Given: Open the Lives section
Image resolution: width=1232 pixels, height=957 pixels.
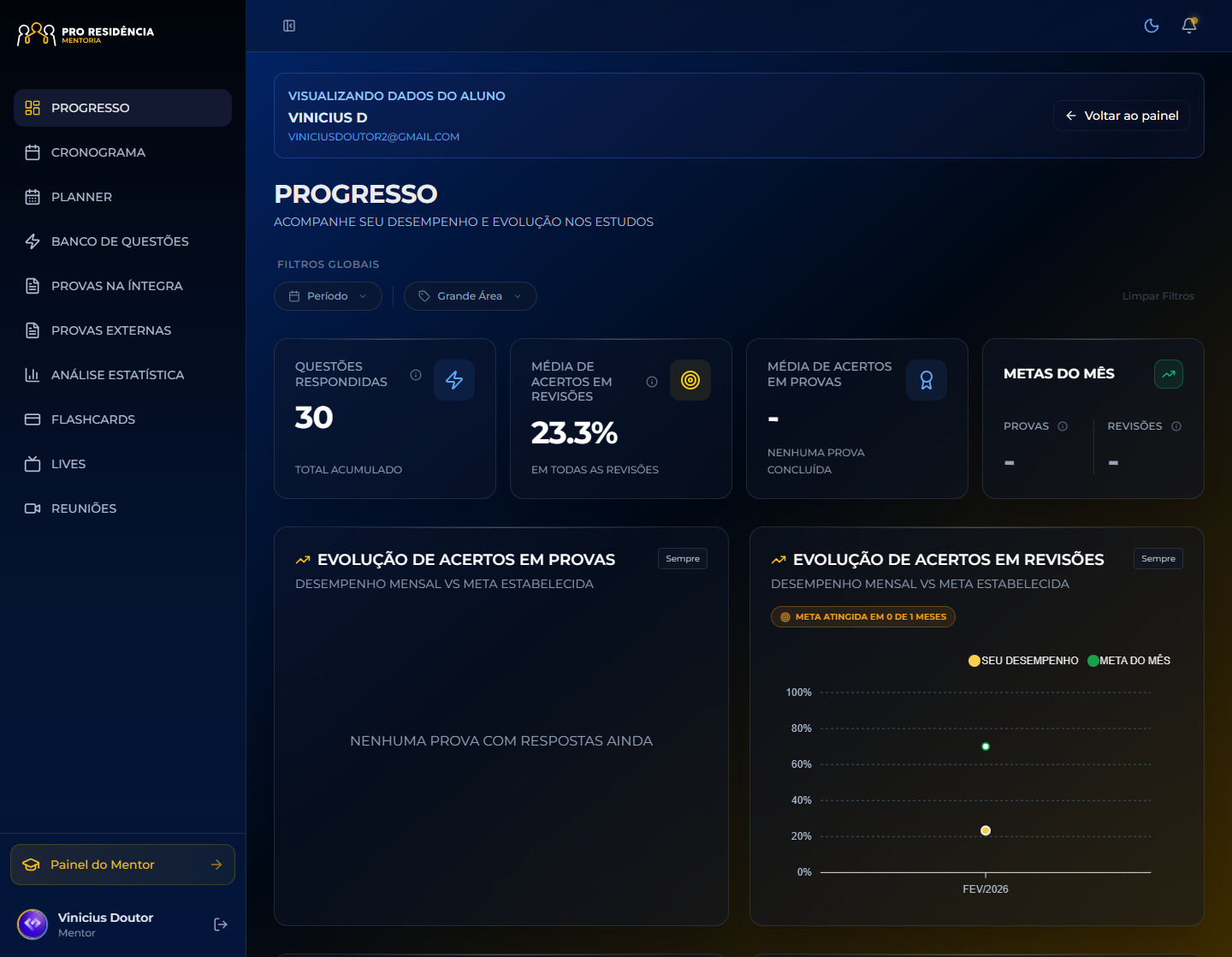Looking at the screenshot, I should (122, 464).
